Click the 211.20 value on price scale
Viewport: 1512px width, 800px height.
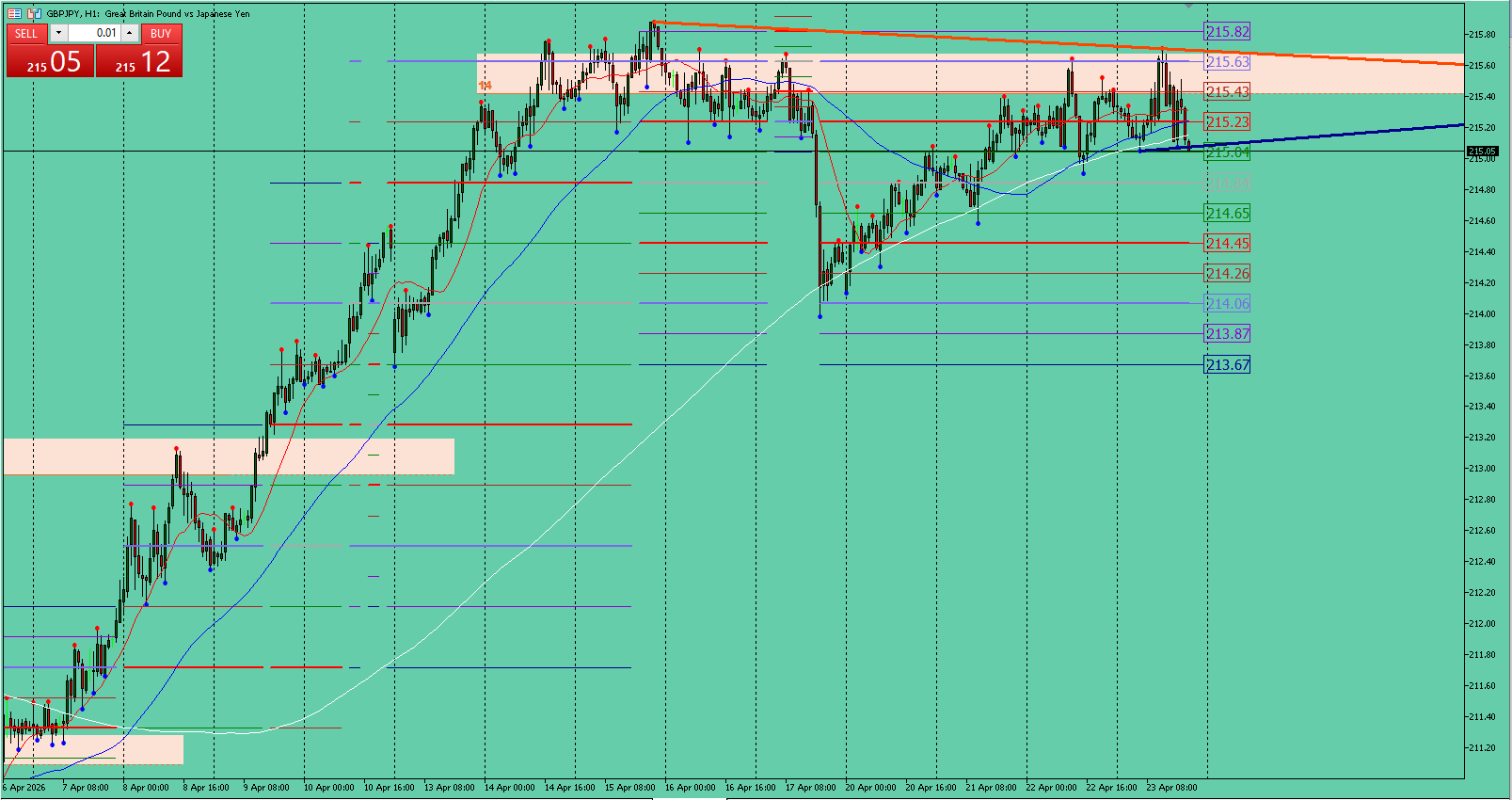[1482, 748]
